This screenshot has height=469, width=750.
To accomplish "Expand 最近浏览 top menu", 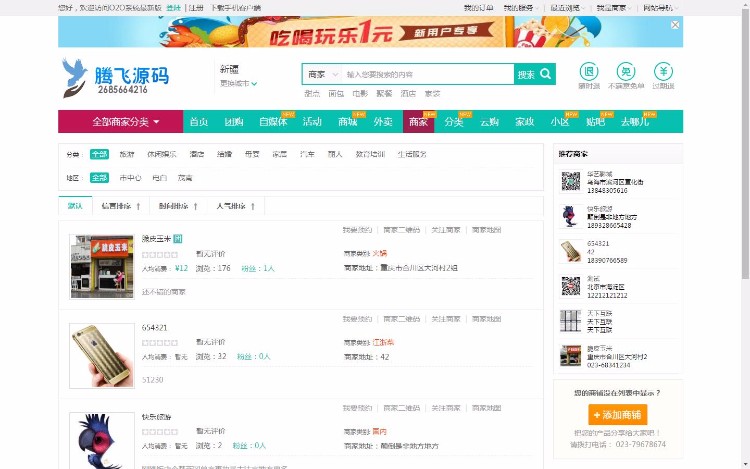I will pyautogui.click(x=567, y=8).
